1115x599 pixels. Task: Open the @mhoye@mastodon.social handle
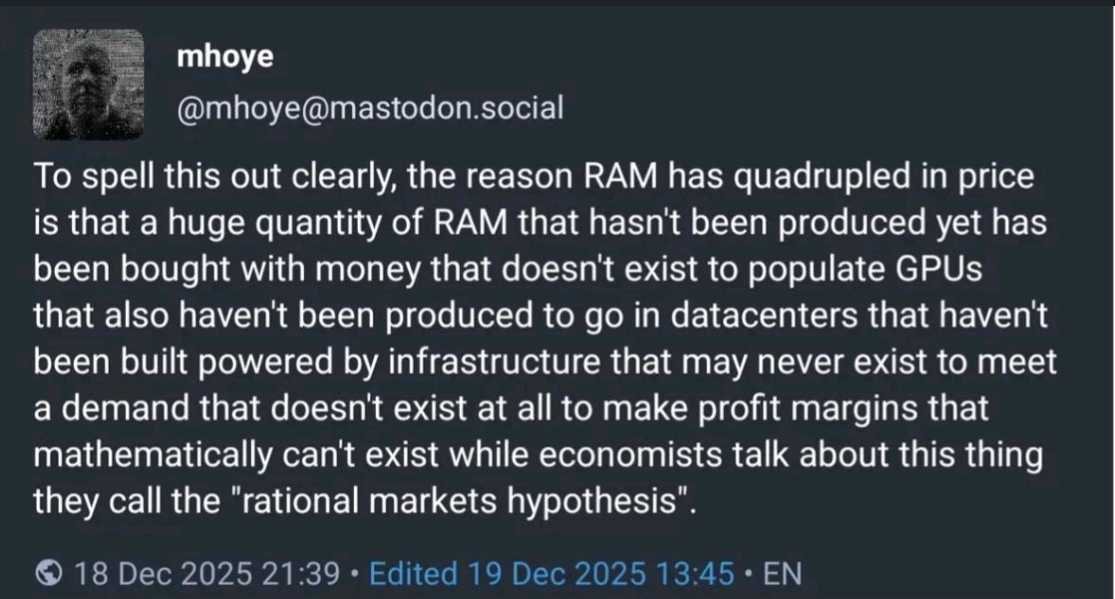pos(369,107)
